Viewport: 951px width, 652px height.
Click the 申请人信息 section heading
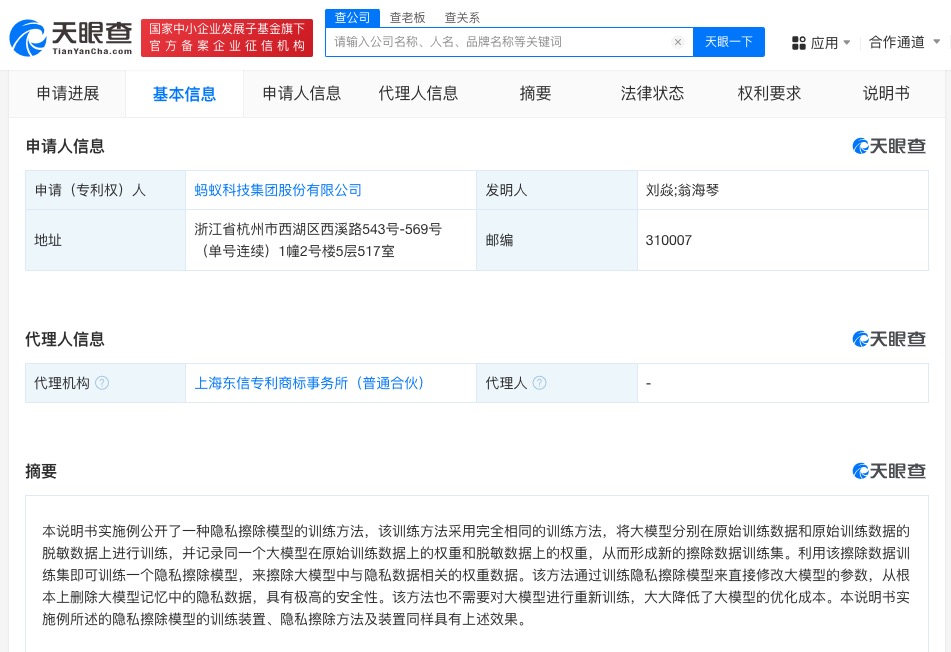pos(65,146)
